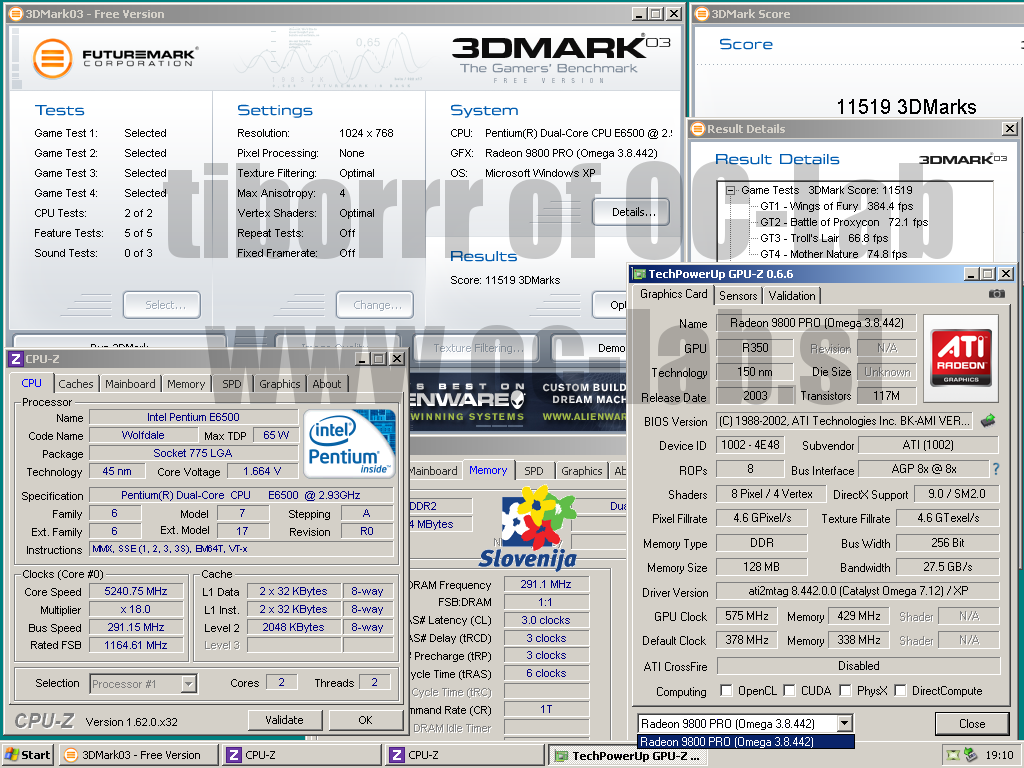
Task: Click the Change... button under Settings
Action: pyautogui.click(x=375, y=305)
